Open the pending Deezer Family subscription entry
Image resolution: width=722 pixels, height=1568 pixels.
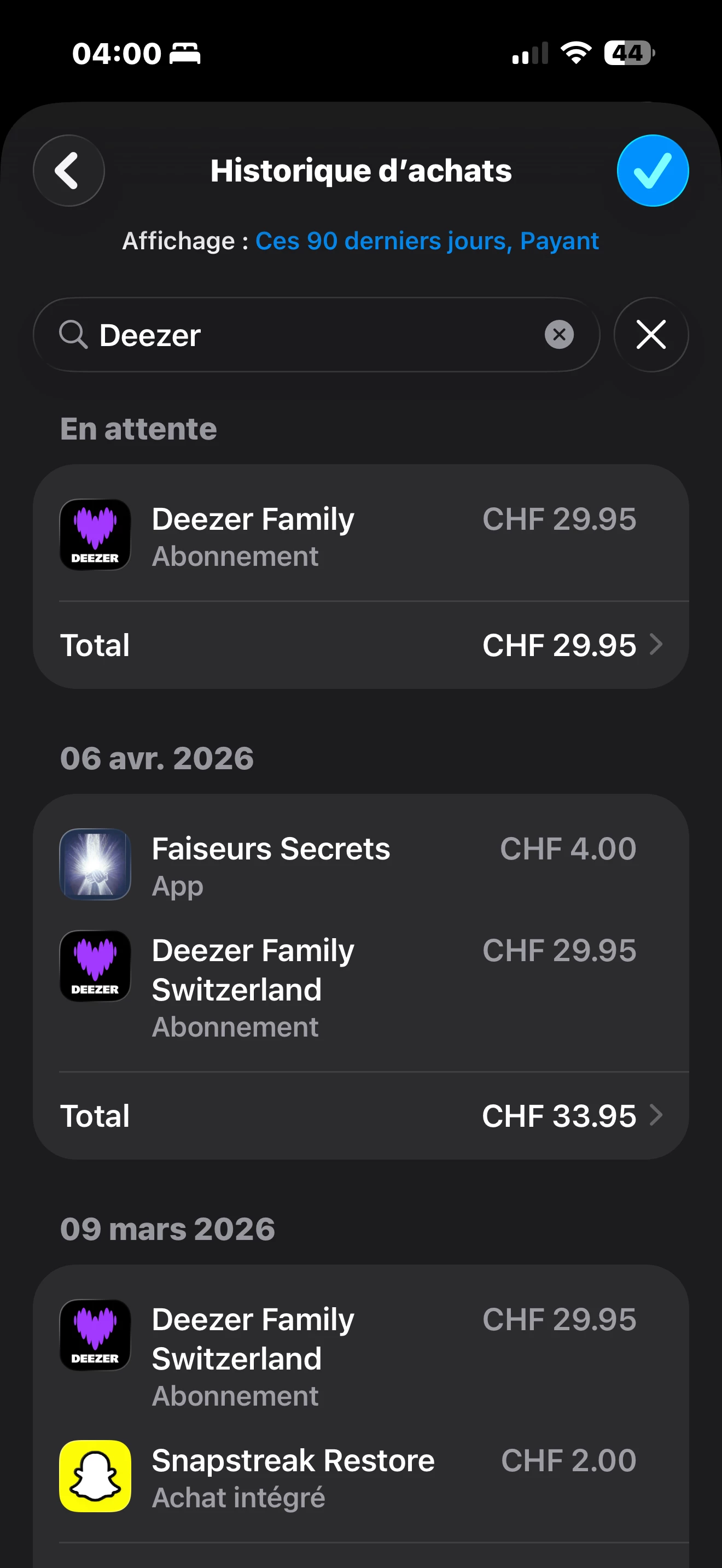coord(365,536)
